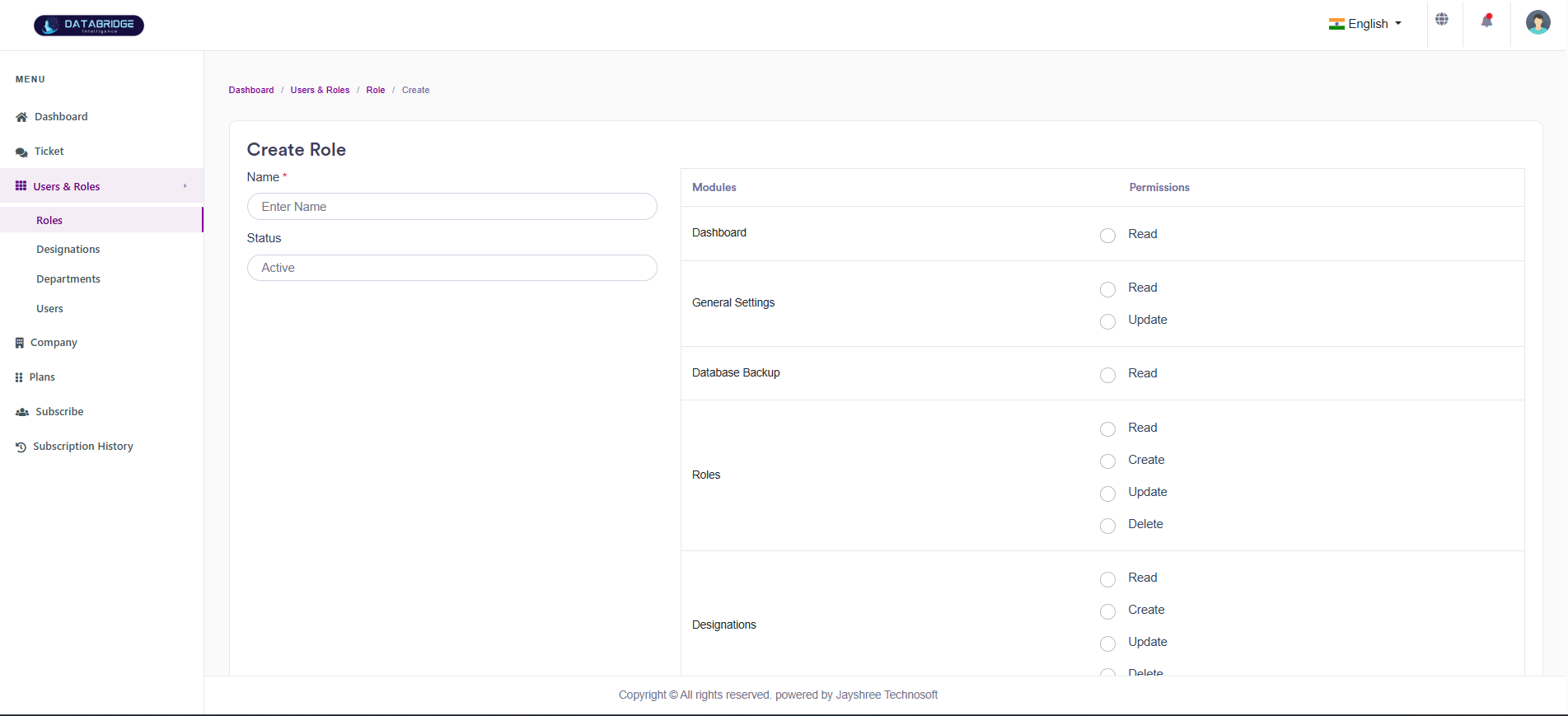Enable General Settings Update permission
1568x716 pixels.
pyautogui.click(x=1108, y=321)
